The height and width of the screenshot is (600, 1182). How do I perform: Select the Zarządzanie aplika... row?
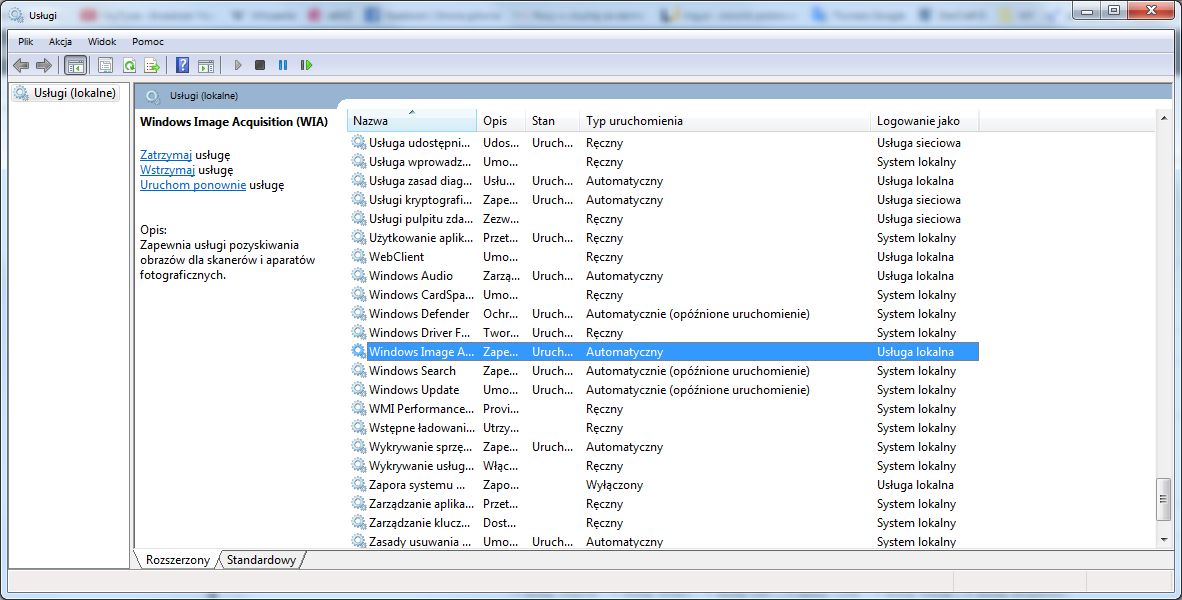pos(664,504)
